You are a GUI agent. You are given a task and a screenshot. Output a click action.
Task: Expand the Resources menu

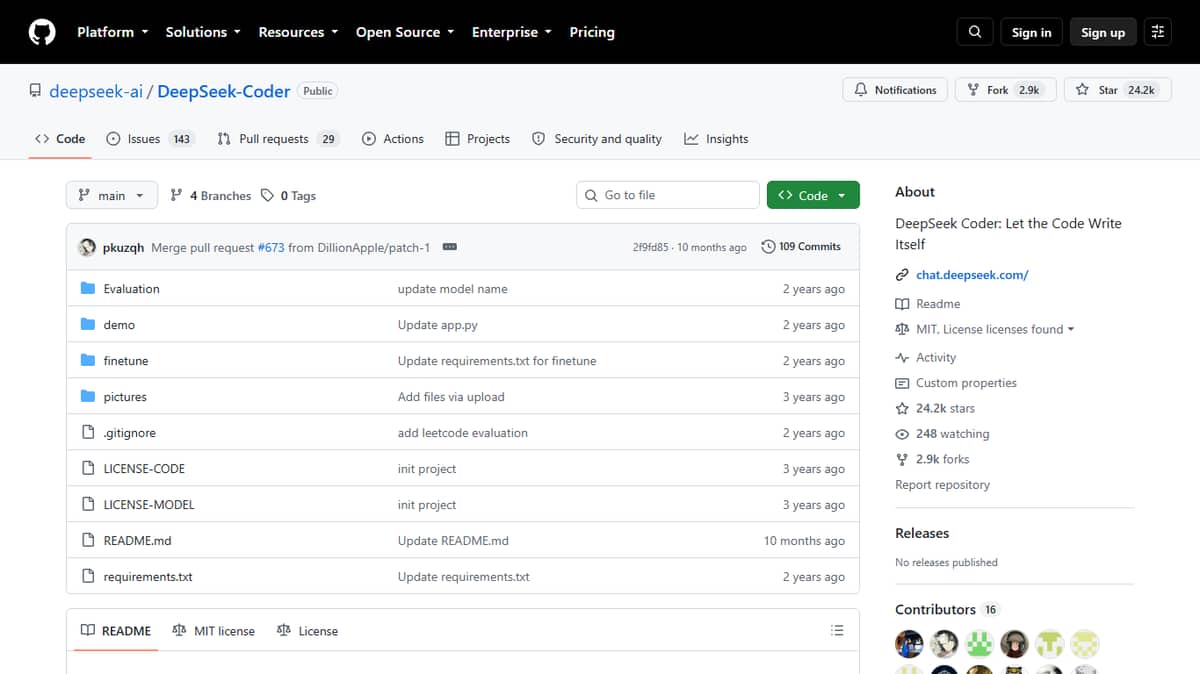[x=298, y=32]
